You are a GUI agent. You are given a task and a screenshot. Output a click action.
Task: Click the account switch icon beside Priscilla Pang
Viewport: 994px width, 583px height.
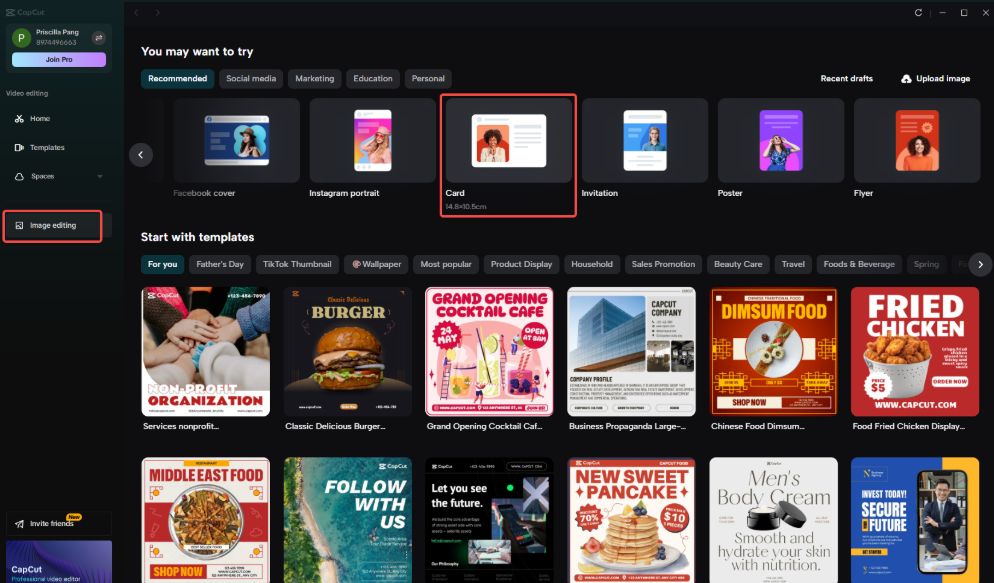coord(98,38)
